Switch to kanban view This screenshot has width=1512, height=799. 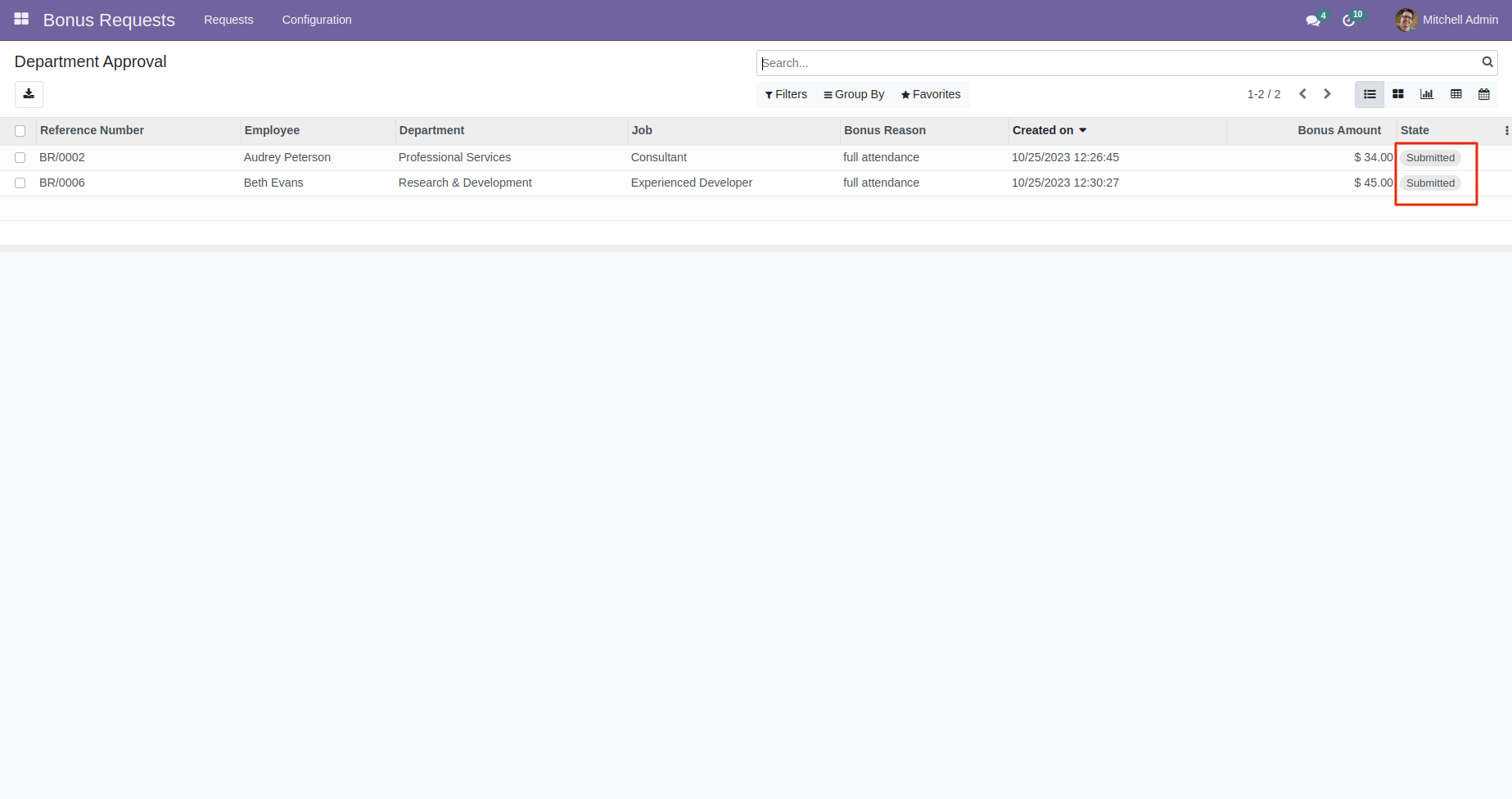(1398, 94)
